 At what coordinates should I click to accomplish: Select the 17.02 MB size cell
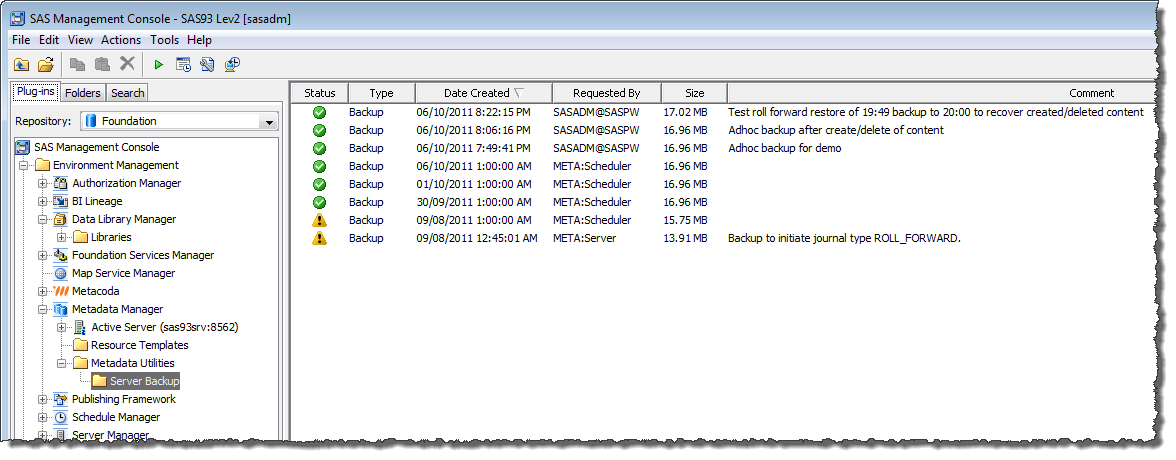pos(686,112)
